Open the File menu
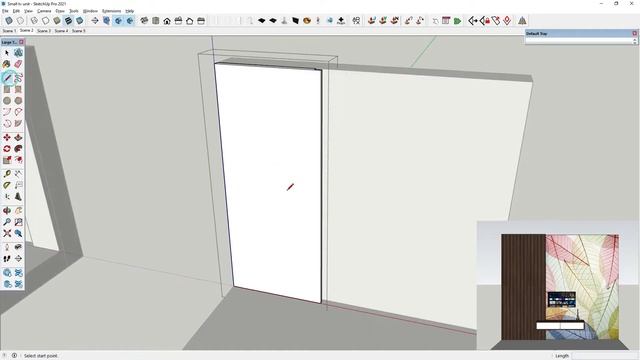Screen dimensions: 640x360 (5, 11)
